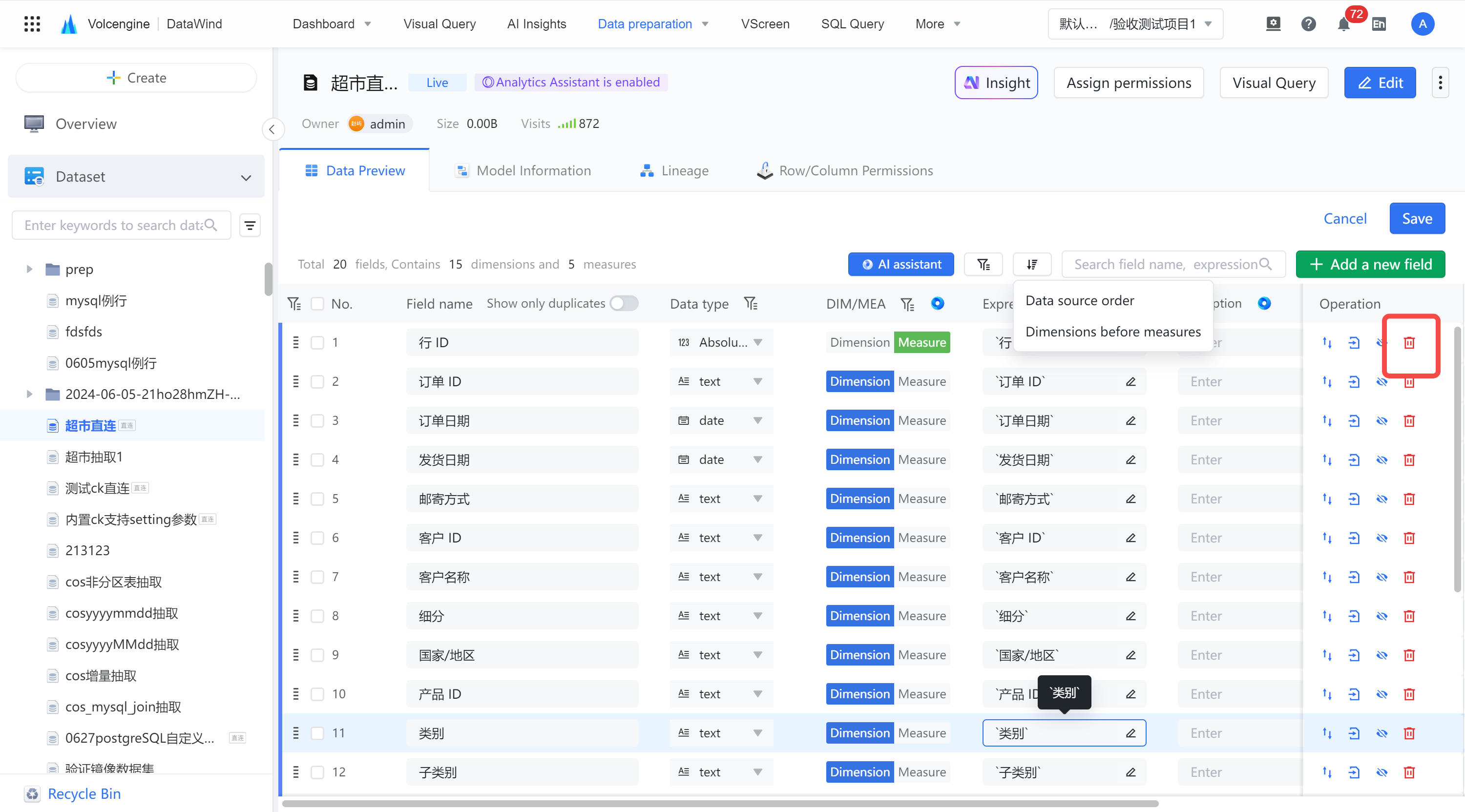
Task: Click the sidebar vertical scrollbar thumb
Action: 269,279
